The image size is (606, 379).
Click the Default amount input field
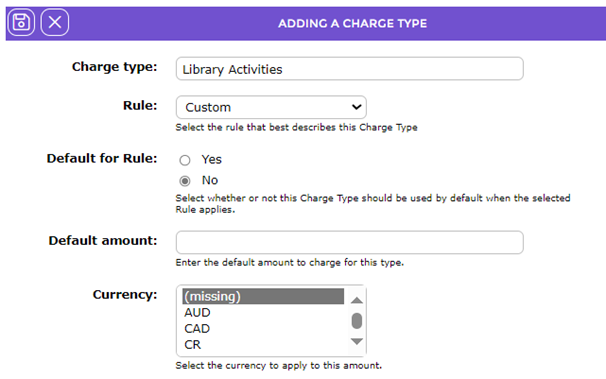click(349, 242)
